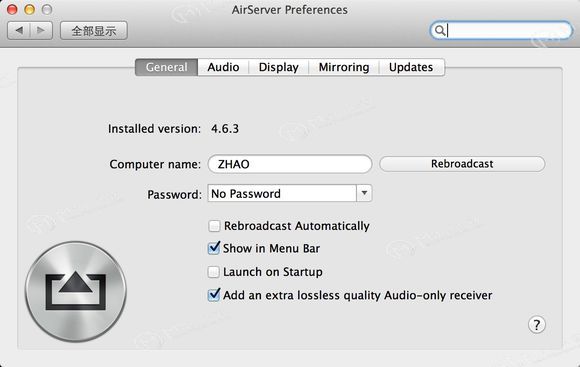The image size is (580, 367).
Task: Click the forward navigation arrow
Action: click(x=41, y=30)
